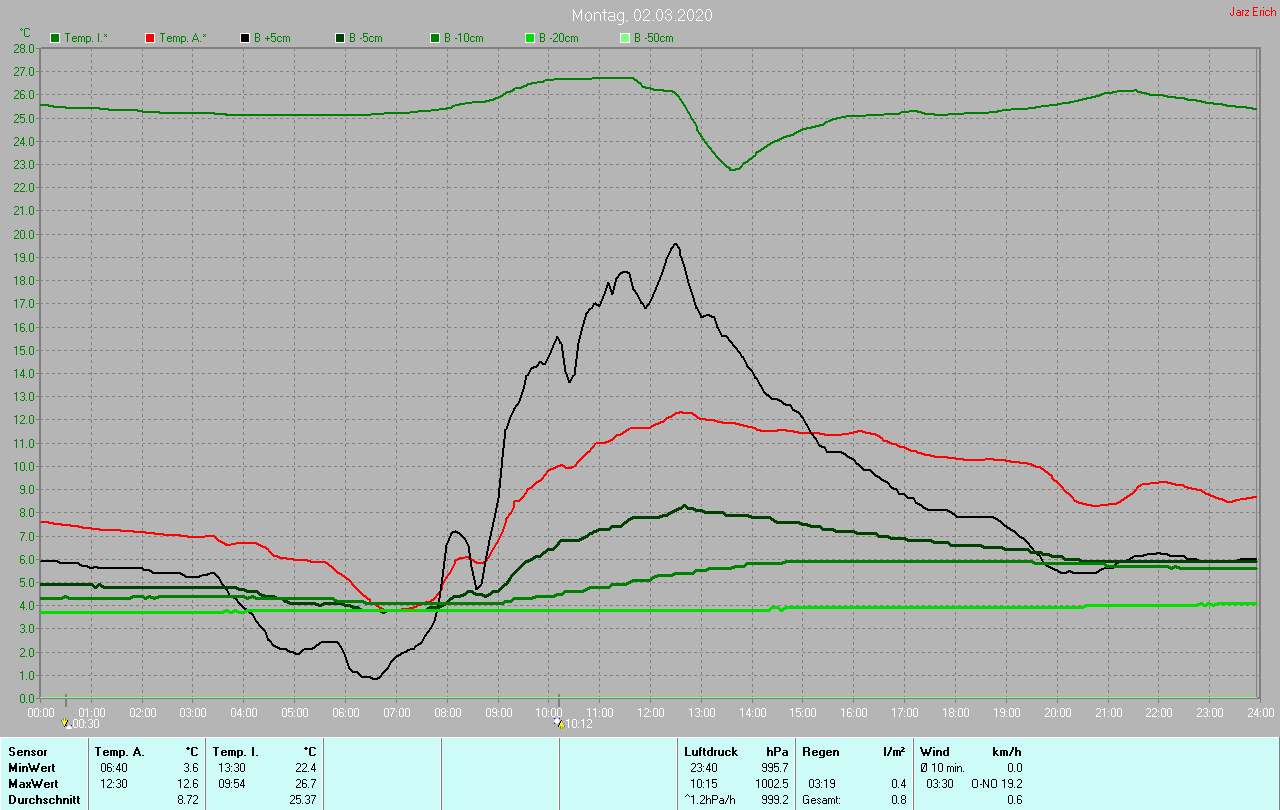Click the Temp. A. maximum value 12.6
Screen dimensions: 1280x810
pyautogui.click(x=188, y=784)
